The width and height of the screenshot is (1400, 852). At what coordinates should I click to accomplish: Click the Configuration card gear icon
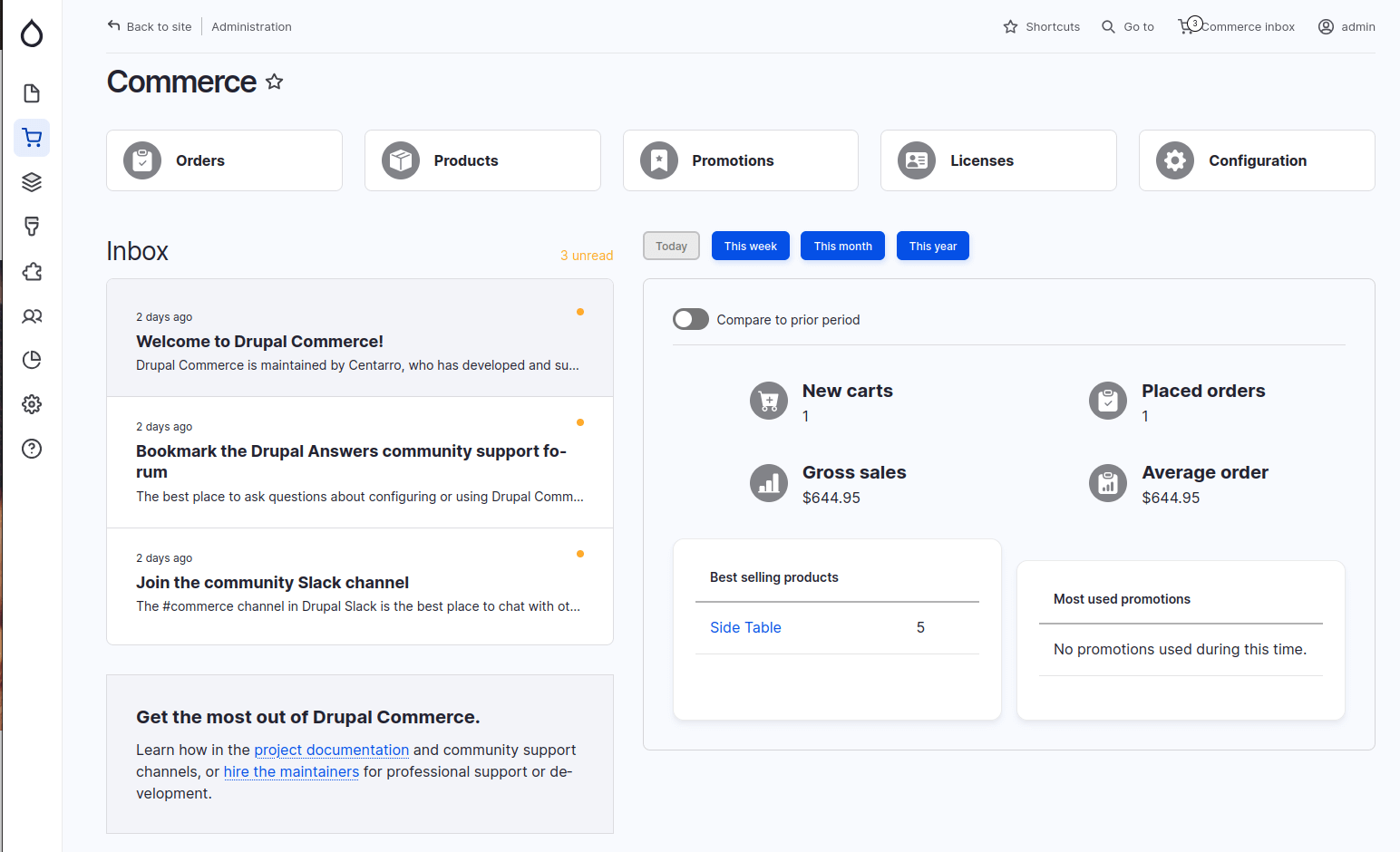point(1175,160)
